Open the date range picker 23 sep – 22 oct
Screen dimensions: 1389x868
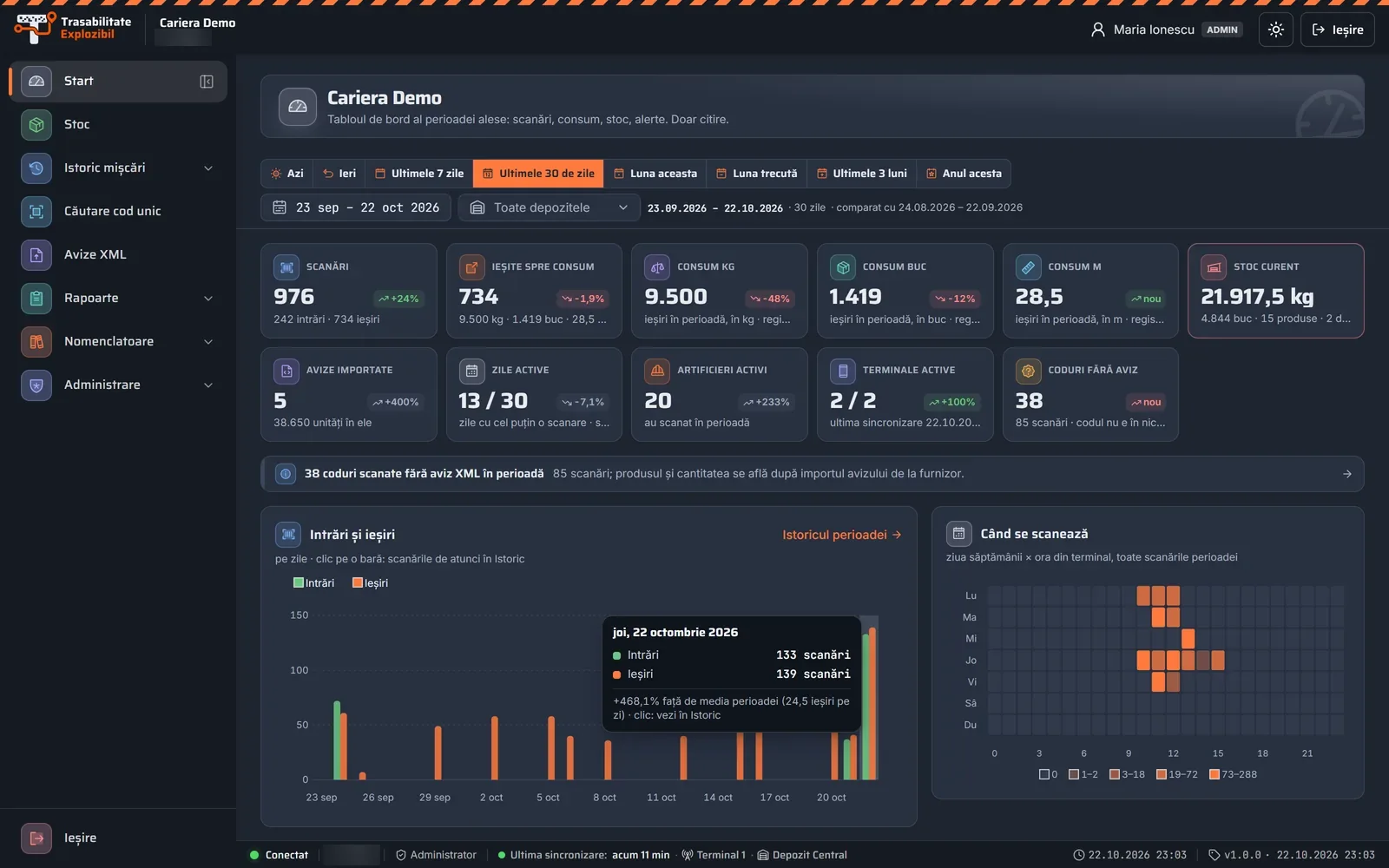tap(356, 207)
